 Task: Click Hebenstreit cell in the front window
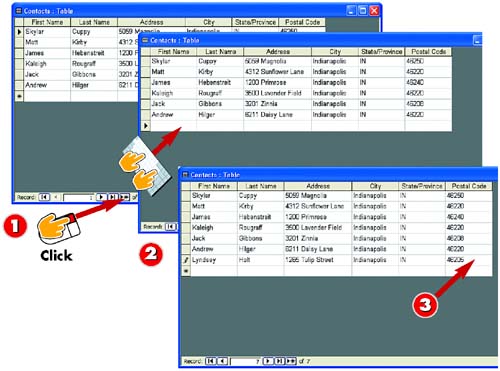coord(261,217)
